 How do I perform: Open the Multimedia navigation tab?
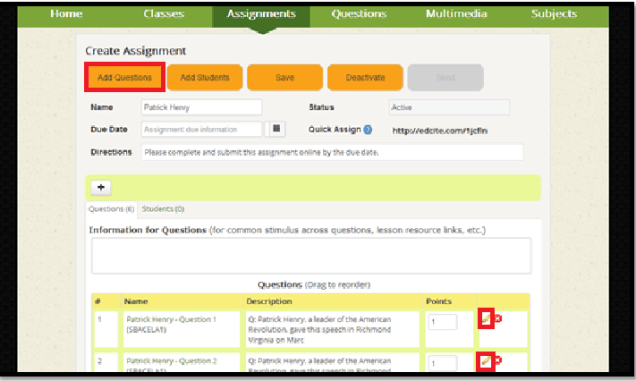(456, 14)
